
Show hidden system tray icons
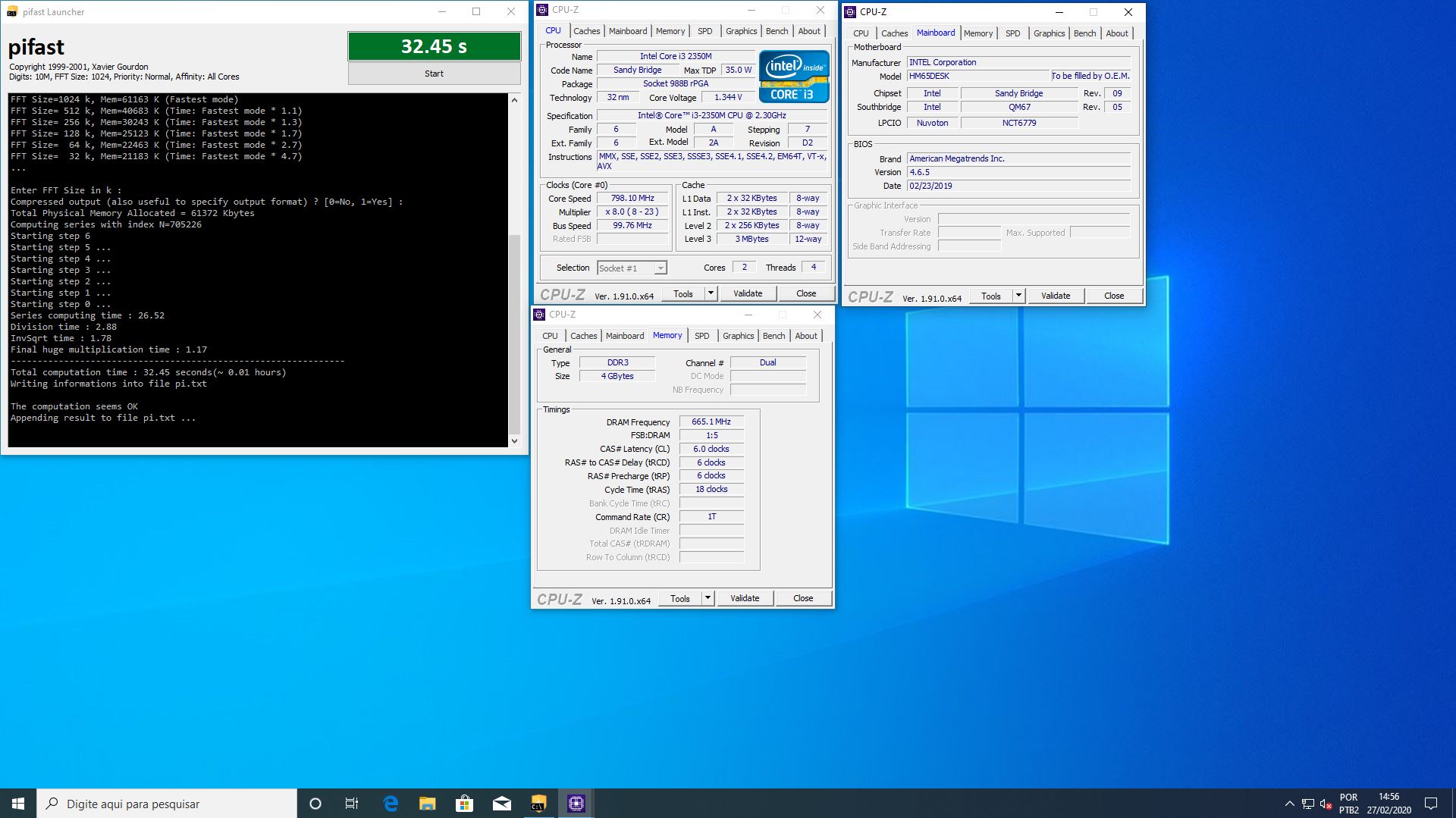(1289, 804)
